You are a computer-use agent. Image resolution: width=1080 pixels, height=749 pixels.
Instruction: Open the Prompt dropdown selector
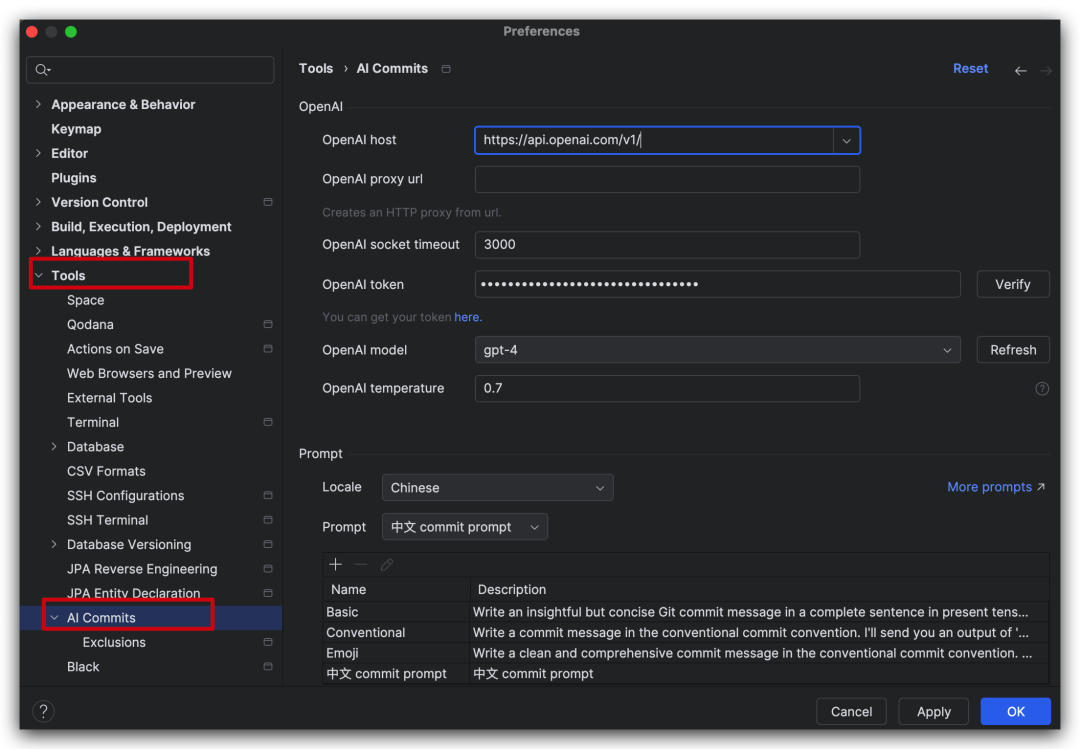464,527
